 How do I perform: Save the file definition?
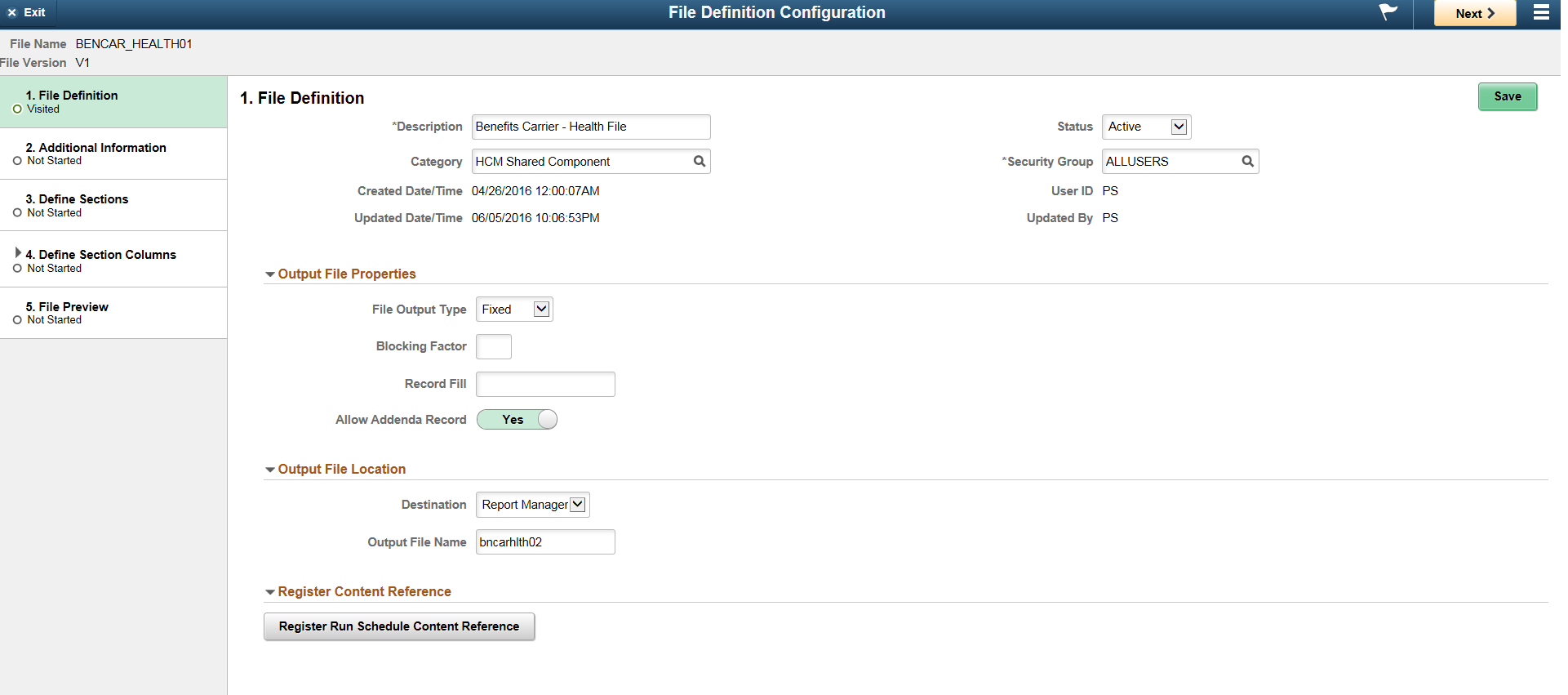pyautogui.click(x=1508, y=96)
